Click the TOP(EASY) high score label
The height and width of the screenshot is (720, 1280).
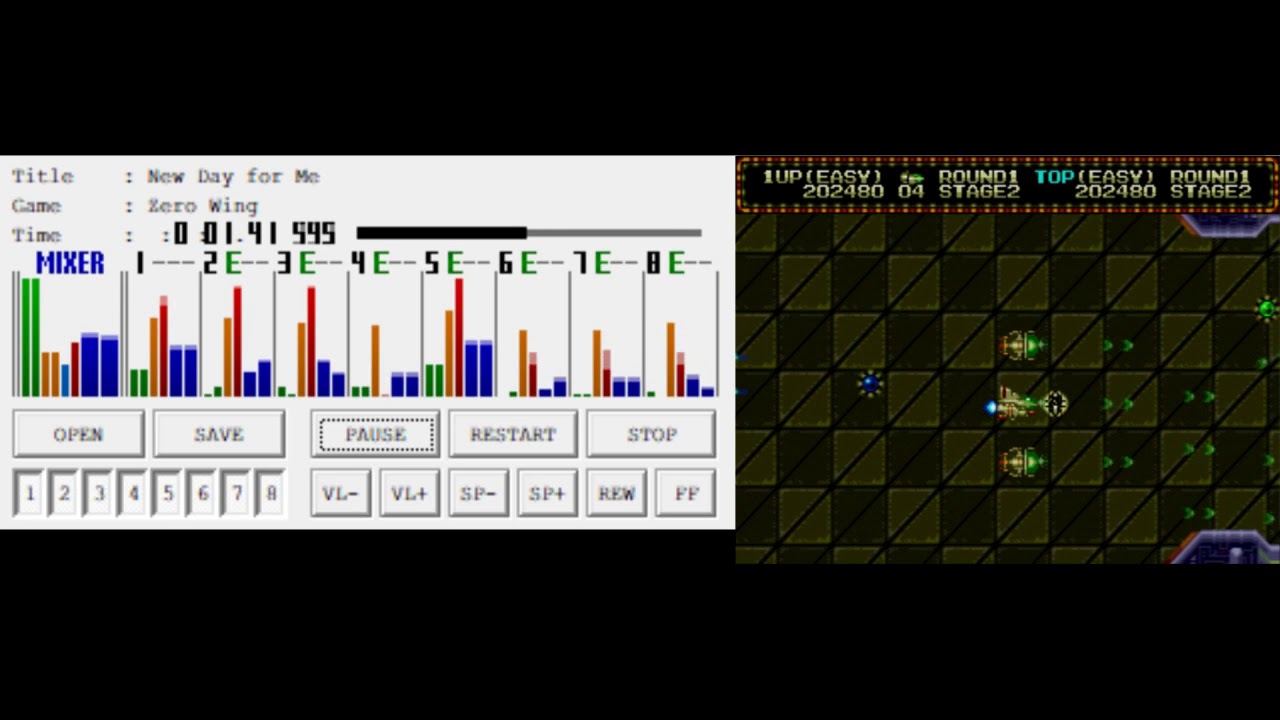click(x=1097, y=177)
